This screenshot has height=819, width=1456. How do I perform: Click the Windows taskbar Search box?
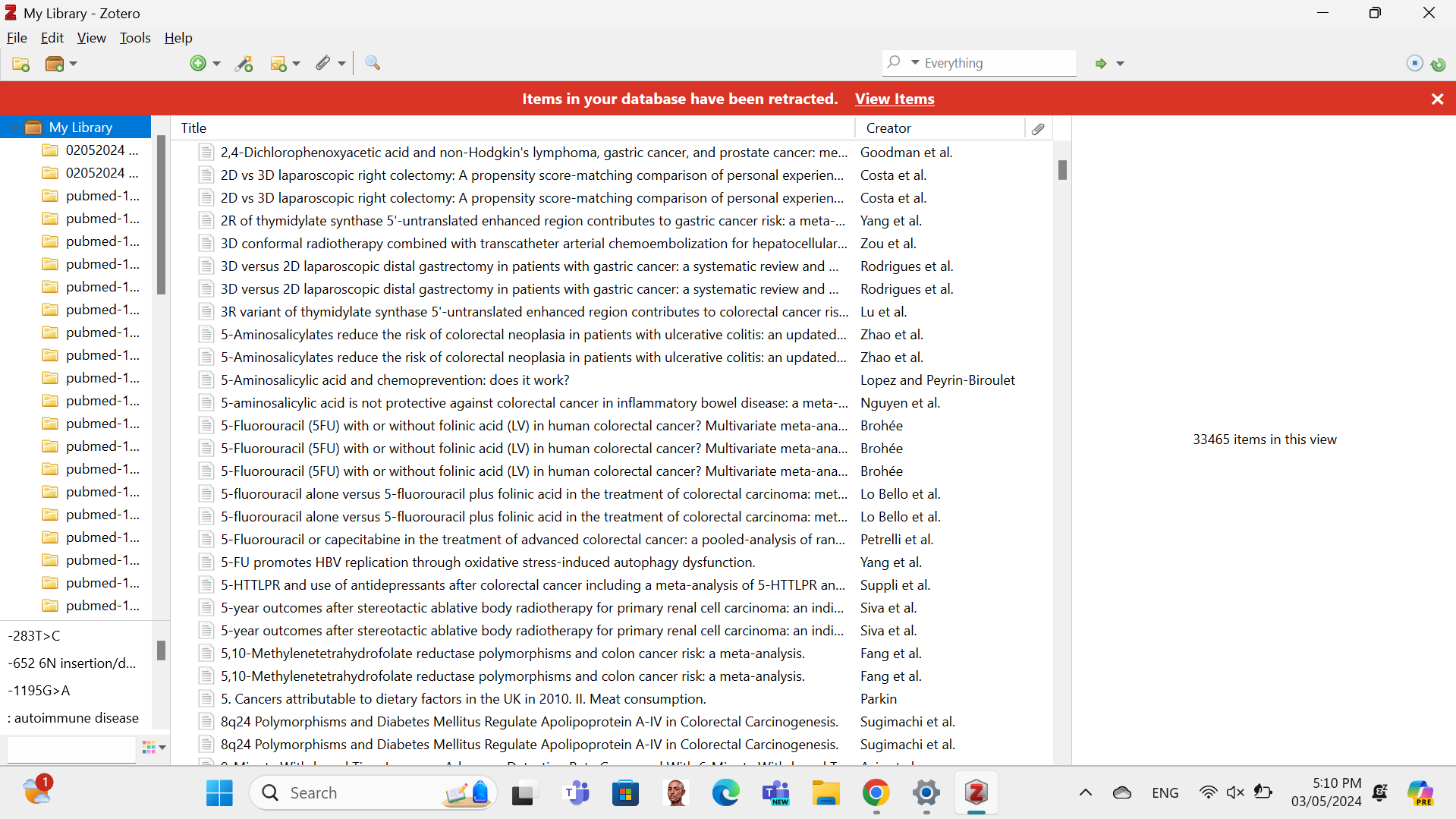coord(373,793)
